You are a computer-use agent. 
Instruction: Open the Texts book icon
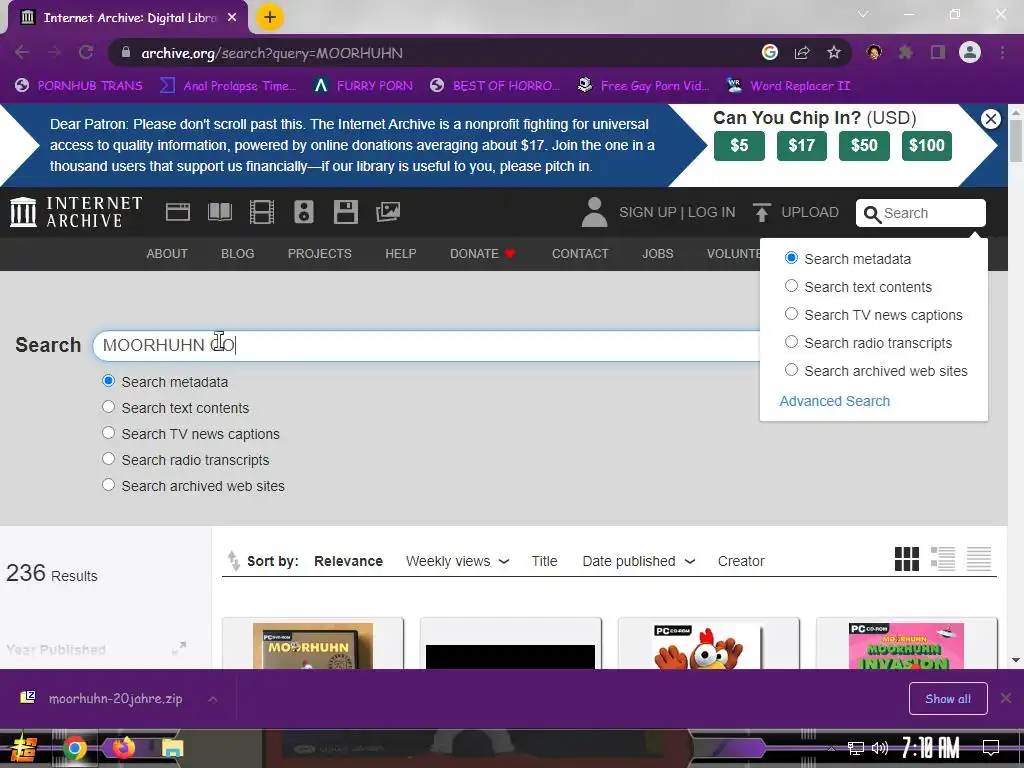219,212
